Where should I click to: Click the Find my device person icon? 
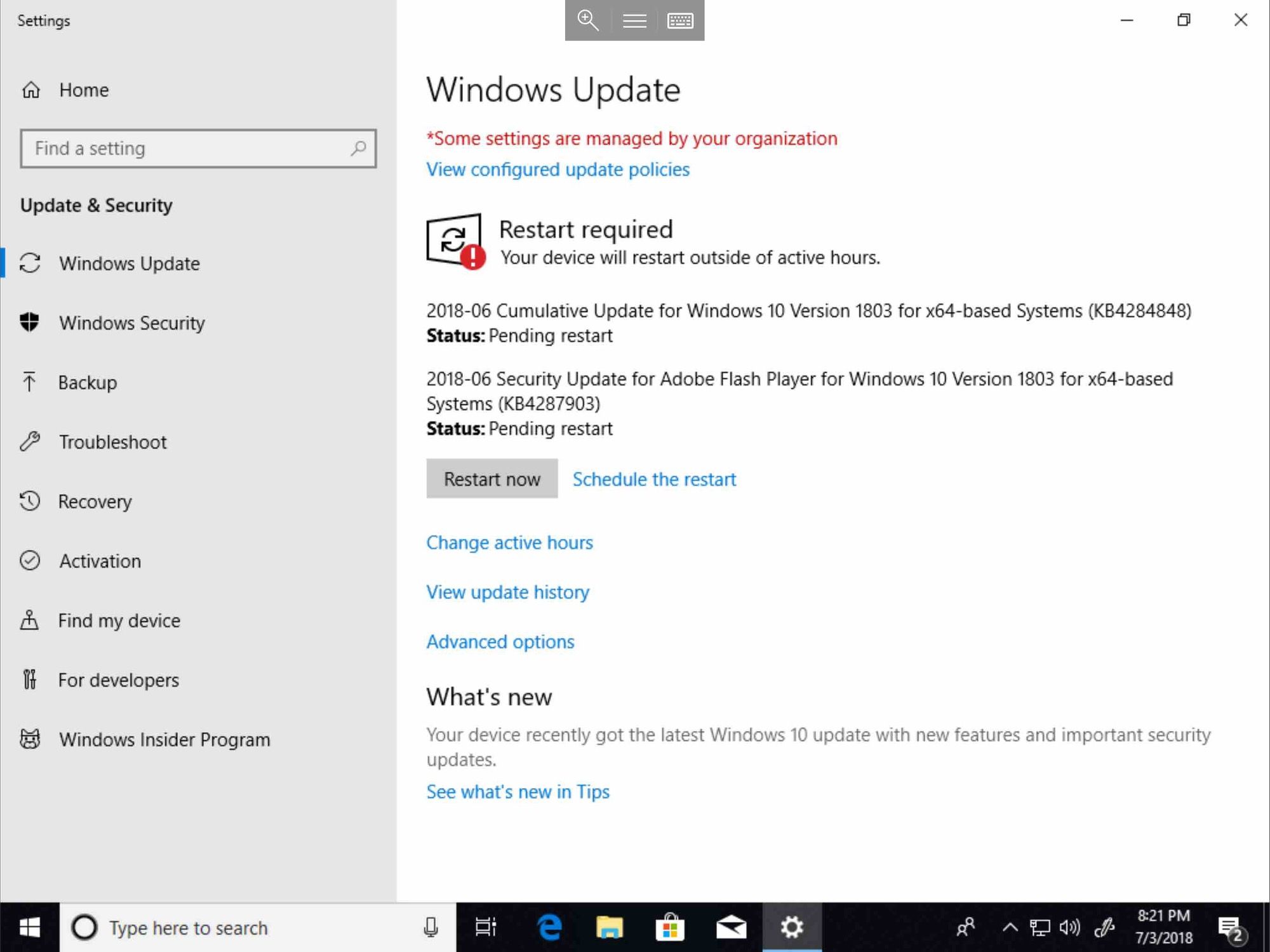(x=29, y=620)
